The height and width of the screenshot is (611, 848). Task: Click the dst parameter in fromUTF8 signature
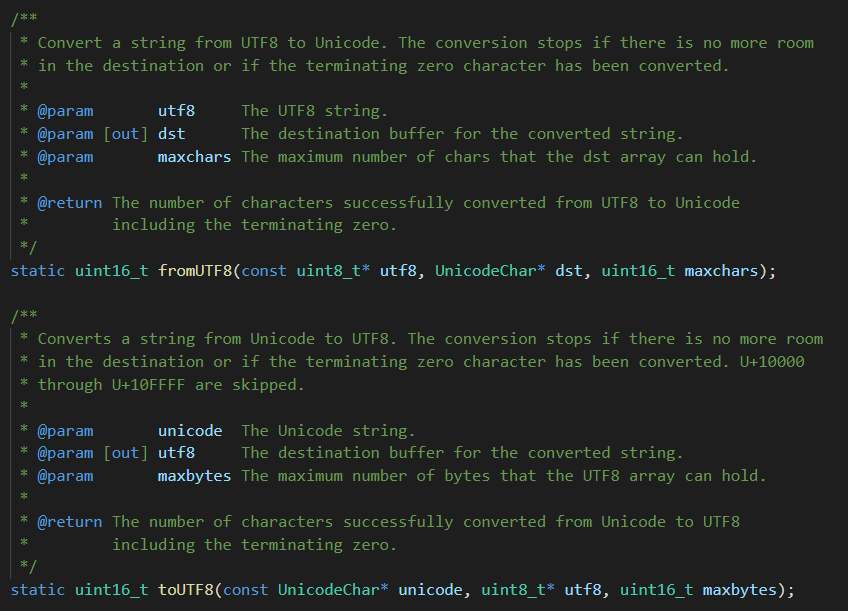coord(572,271)
